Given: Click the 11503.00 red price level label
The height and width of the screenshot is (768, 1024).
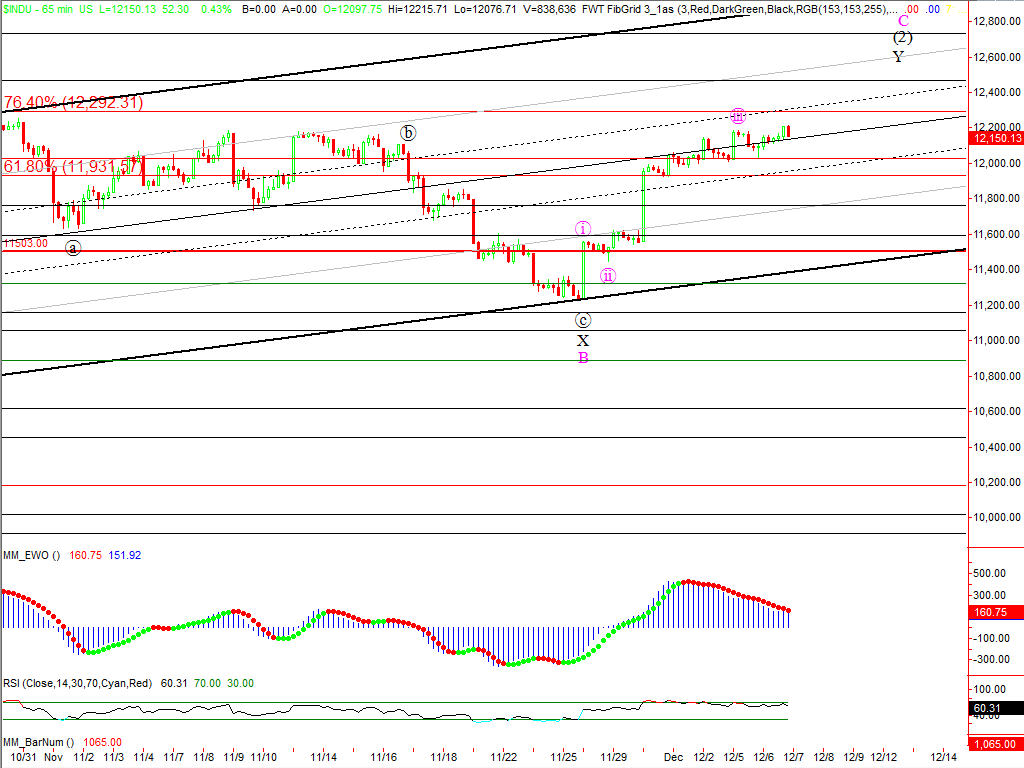Looking at the screenshot, I should 24,243.
